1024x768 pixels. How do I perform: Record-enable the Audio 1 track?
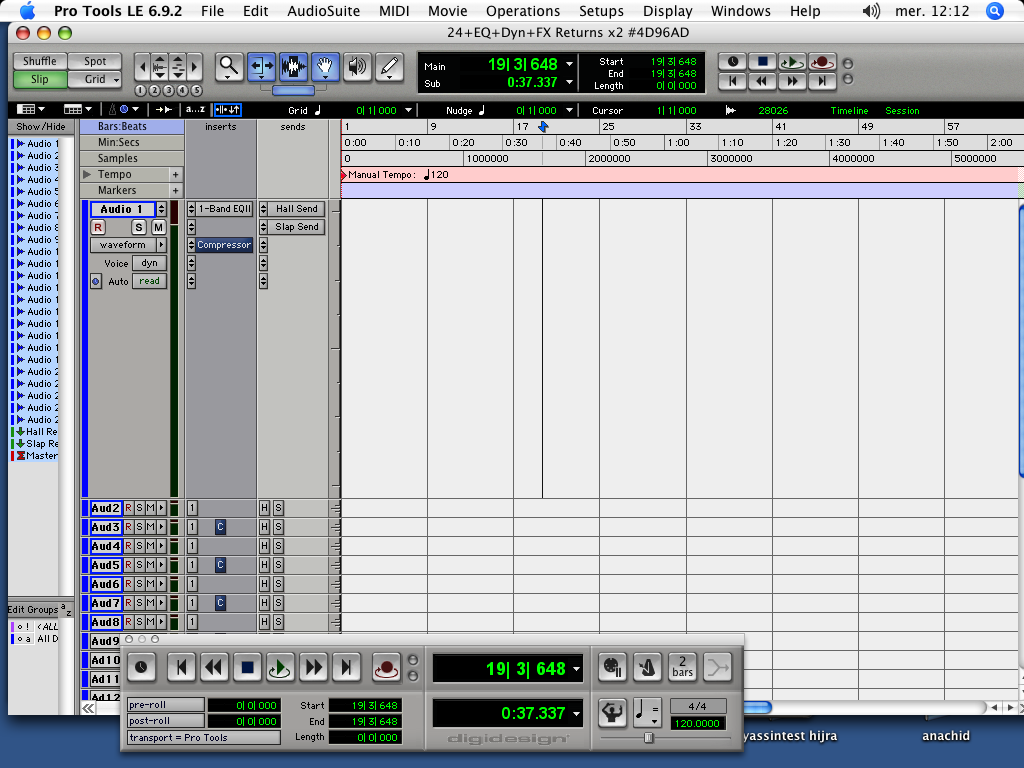coord(98,227)
